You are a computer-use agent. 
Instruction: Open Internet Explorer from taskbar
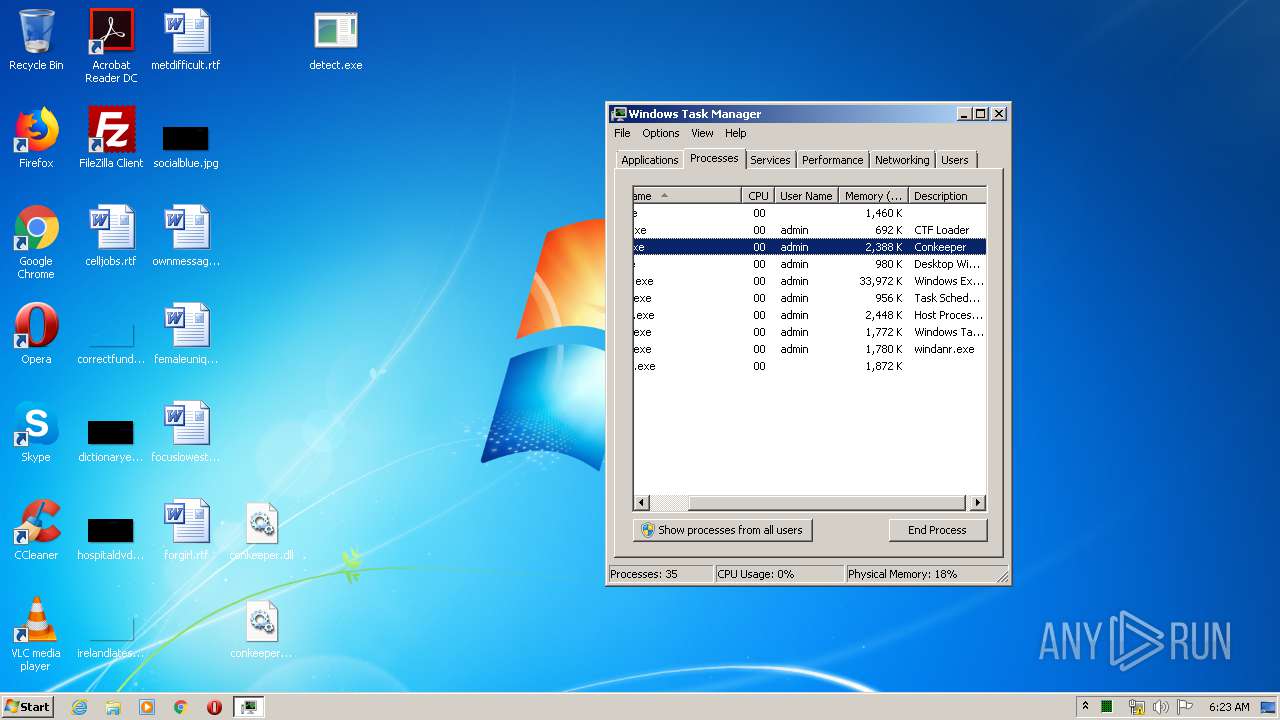point(79,707)
